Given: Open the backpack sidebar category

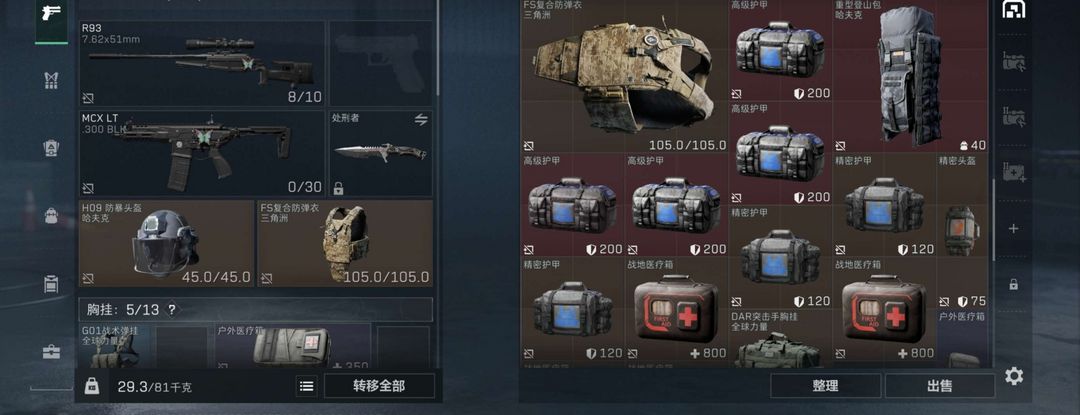Looking at the screenshot, I should [x=52, y=215].
